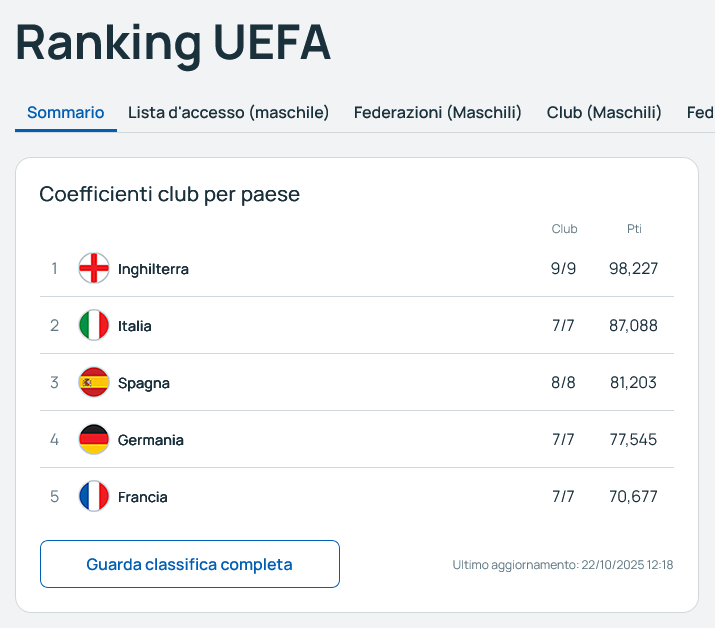715x628 pixels.
Task: Click the France flag icon
Action: [94, 496]
